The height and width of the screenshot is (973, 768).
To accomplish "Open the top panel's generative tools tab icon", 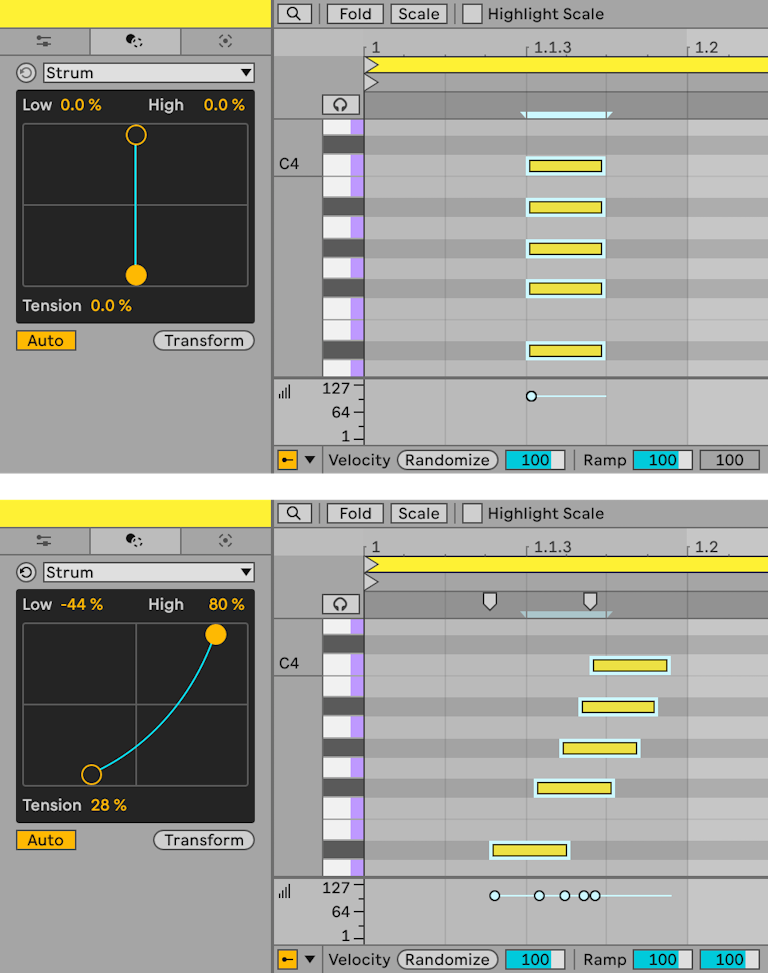I will [225, 41].
